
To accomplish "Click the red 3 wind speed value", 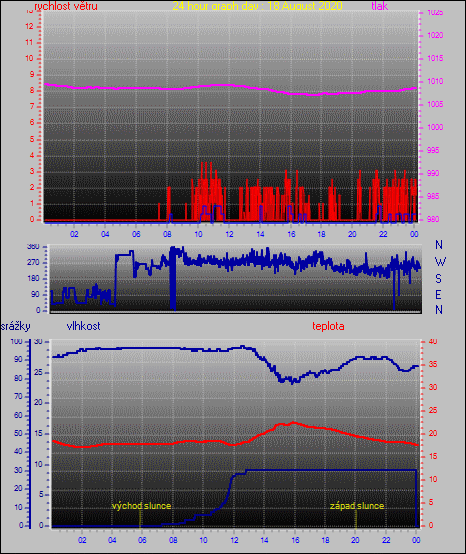I will pos(32,171).
